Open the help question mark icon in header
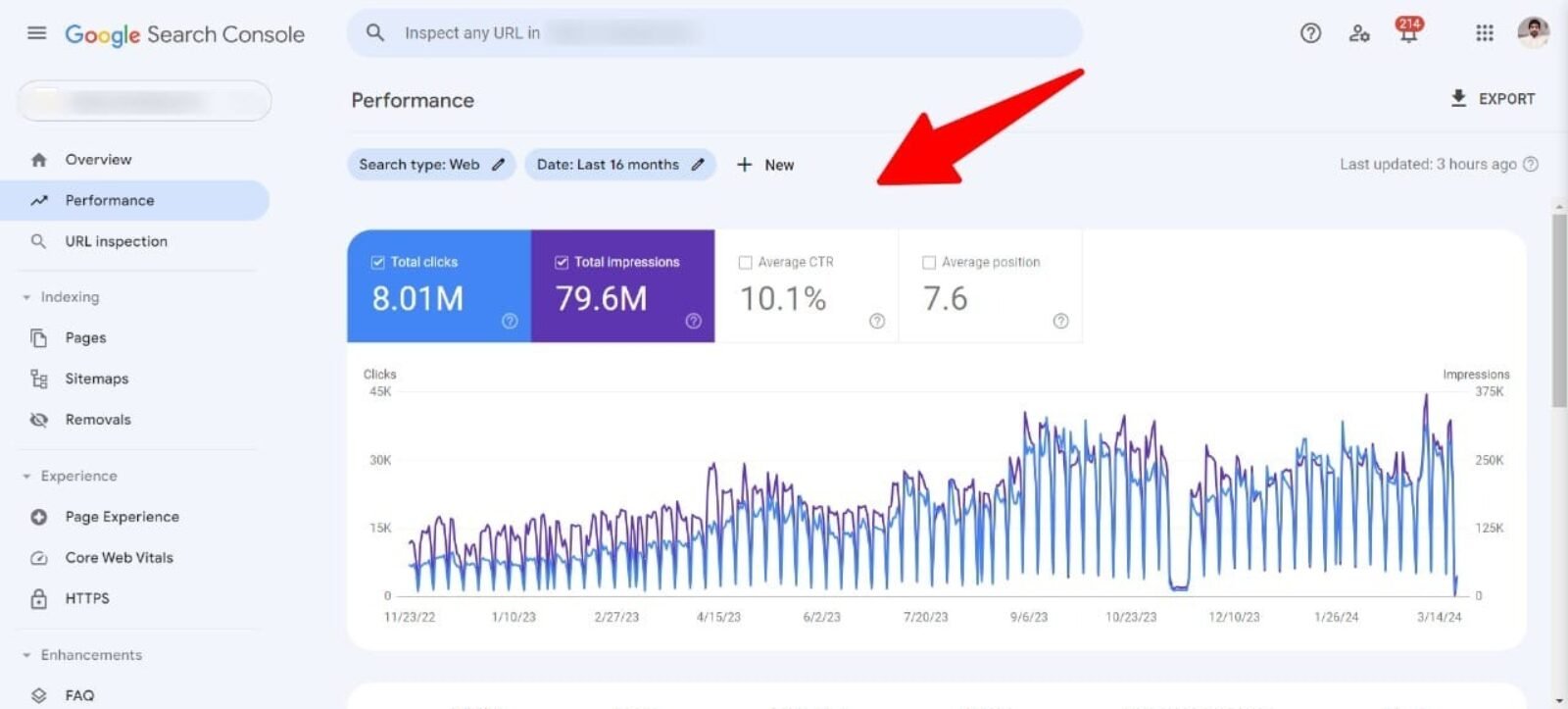The height and width of the screenshot is (709, 1568). [1310, 33]
